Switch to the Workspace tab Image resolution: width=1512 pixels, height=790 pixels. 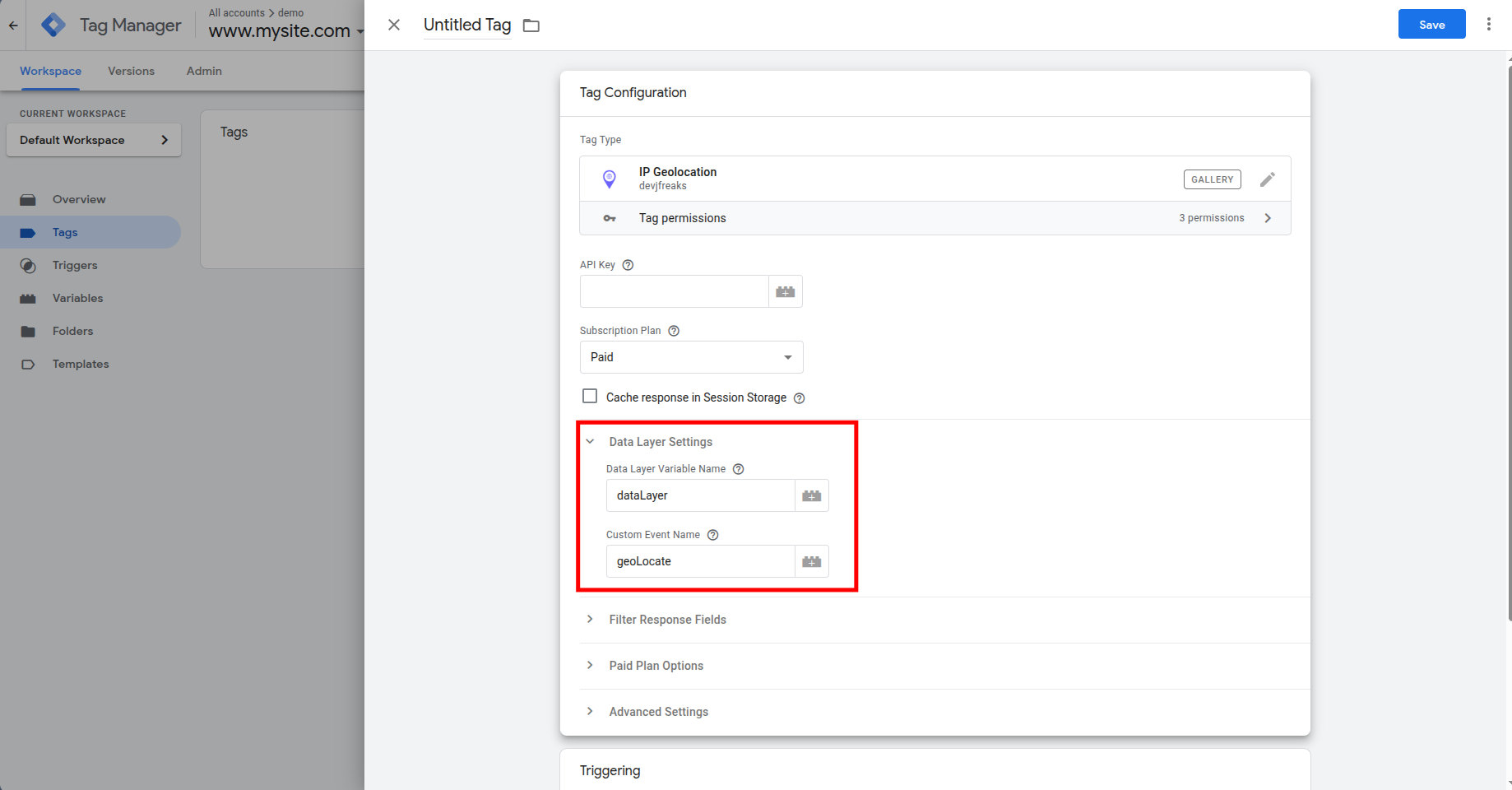point(50,71)
